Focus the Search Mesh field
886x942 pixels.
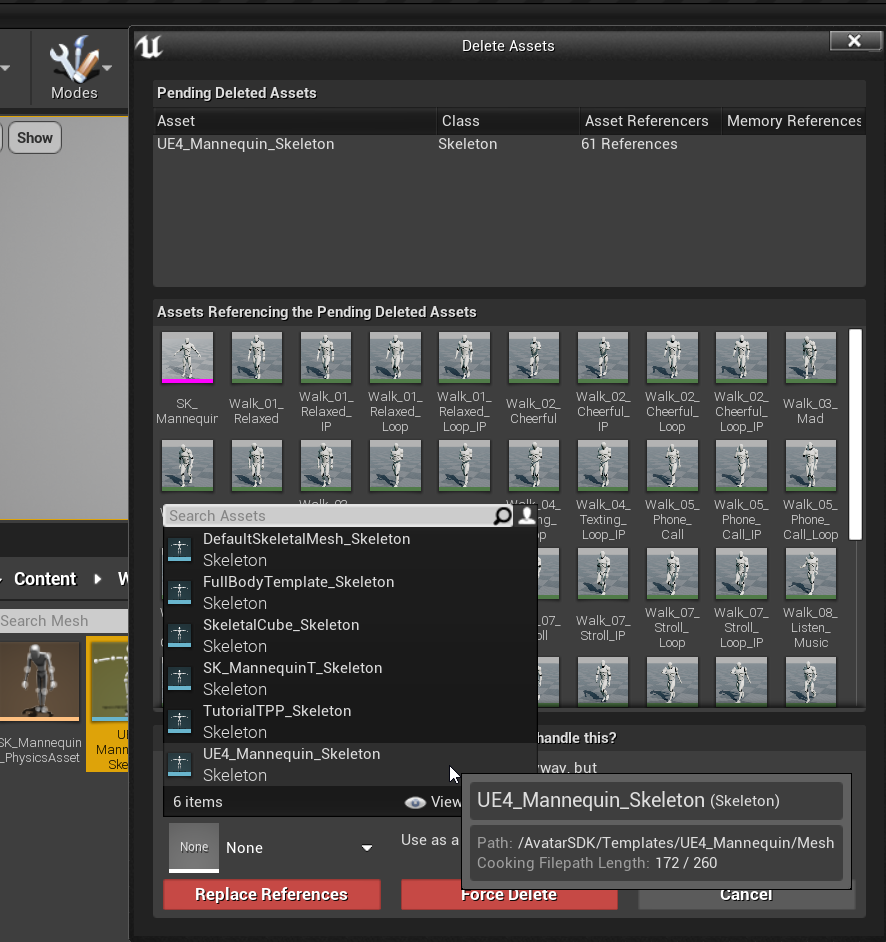pos(64,621)
